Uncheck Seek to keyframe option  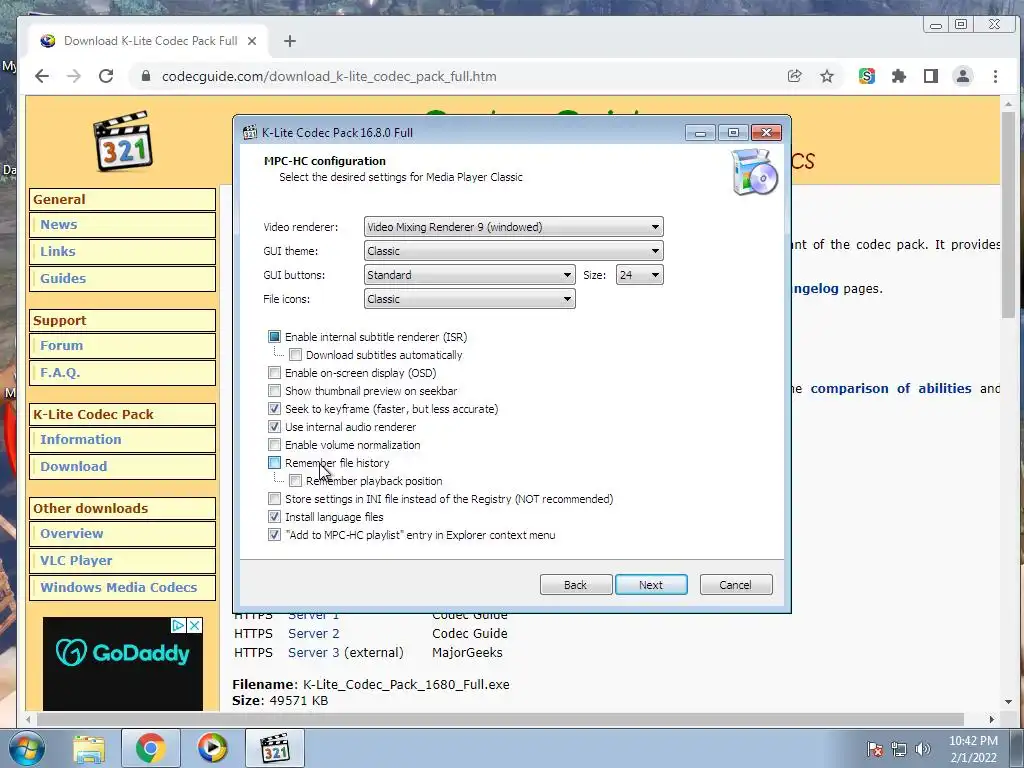pyautogui.click(x=274, y=409)
